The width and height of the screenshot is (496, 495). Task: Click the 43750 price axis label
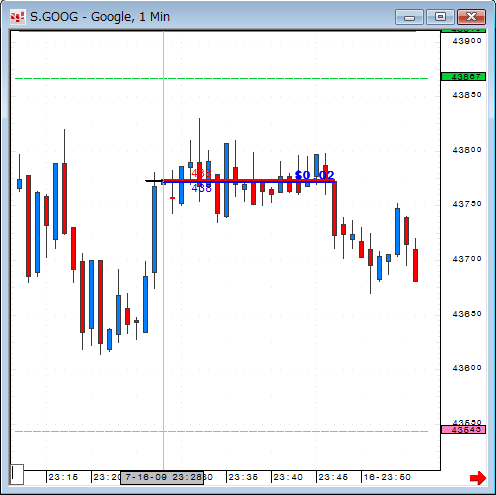click(467, 204)
